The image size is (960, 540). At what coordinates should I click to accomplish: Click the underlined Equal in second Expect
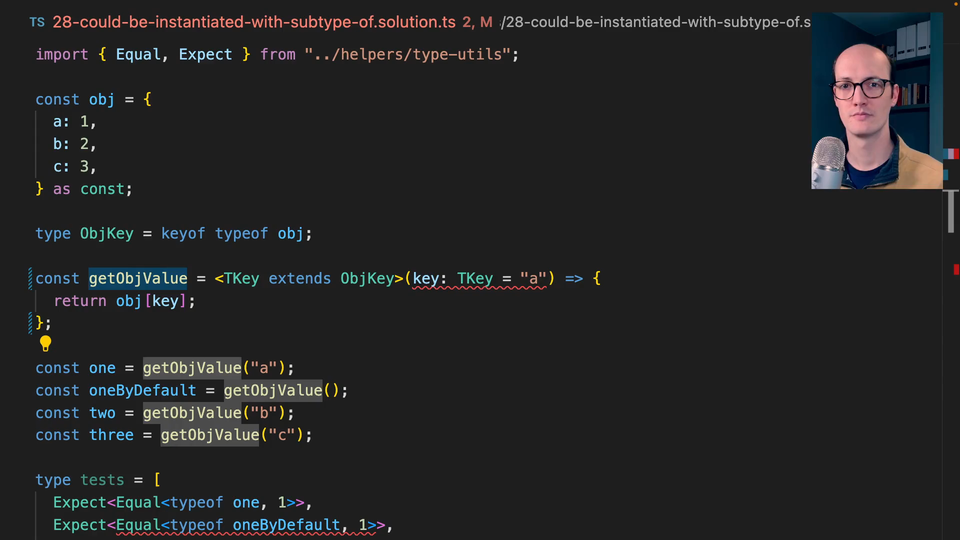138,525
